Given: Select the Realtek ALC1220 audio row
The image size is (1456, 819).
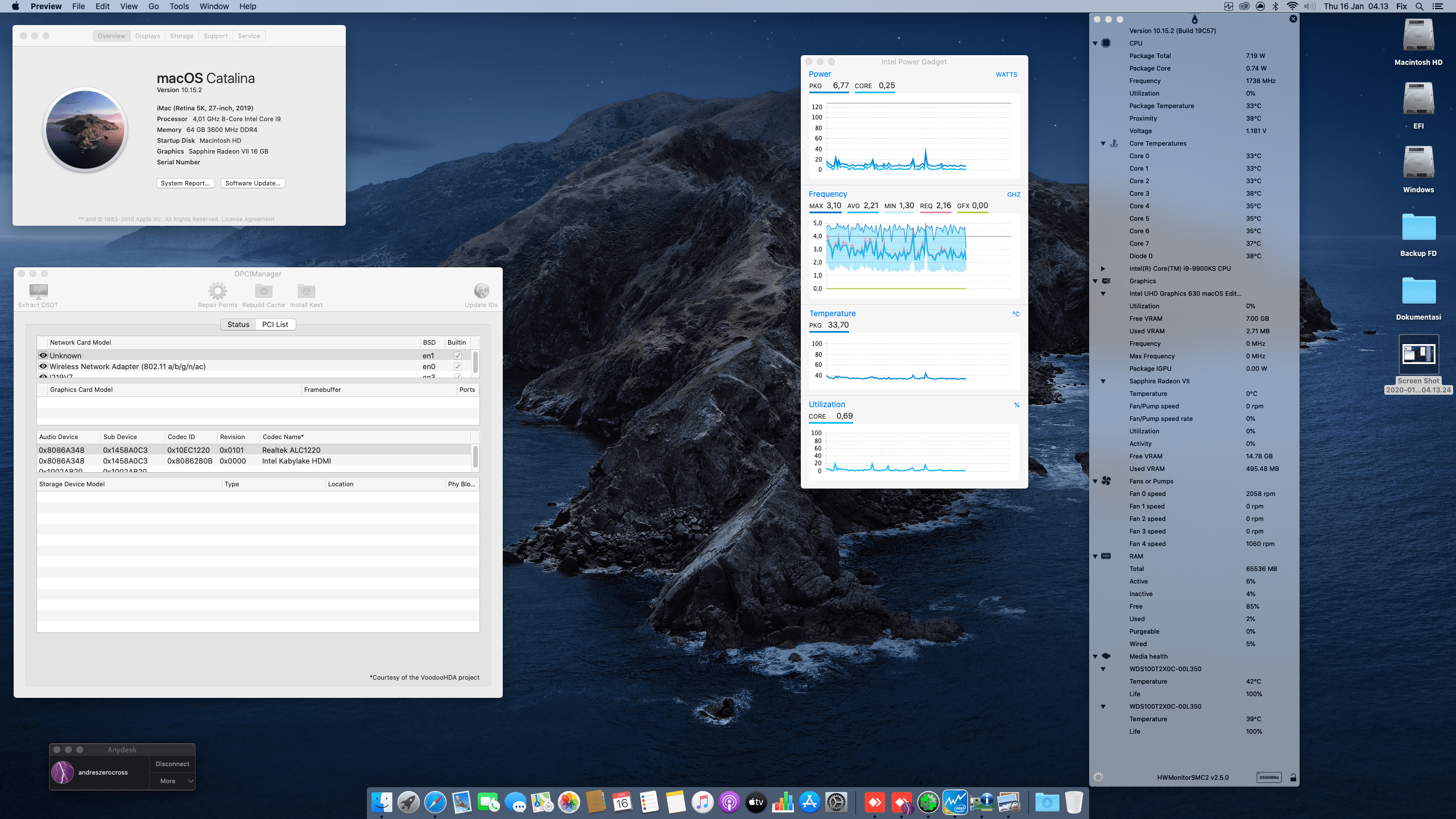Looking at the screenshot, I should point(255,450).
